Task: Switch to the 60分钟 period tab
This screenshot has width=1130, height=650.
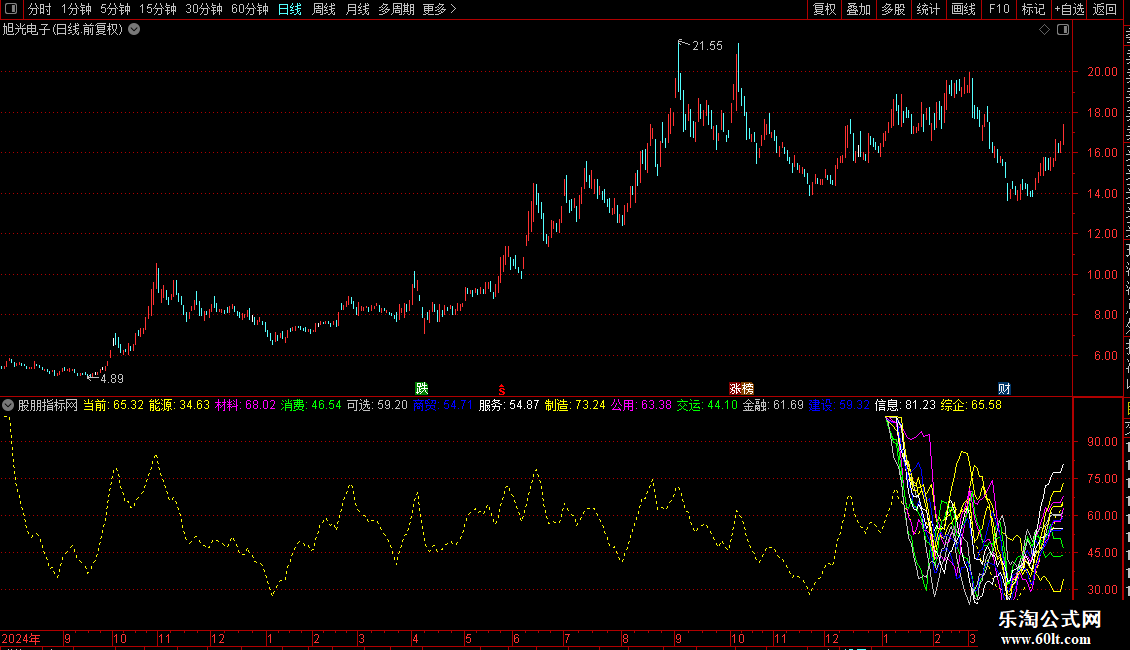Action: tap(249, 9)
